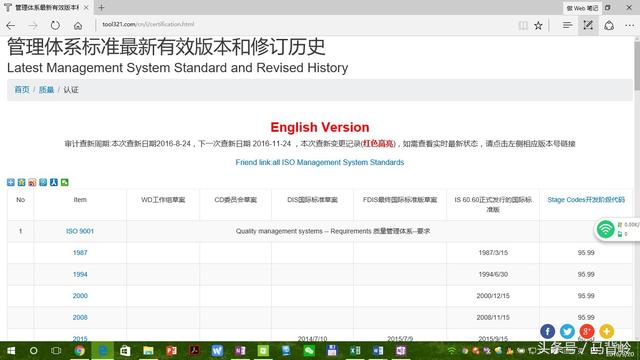640x360 pixels.
Task: Open the 2008 version link
Action: (x=80, y=317)
